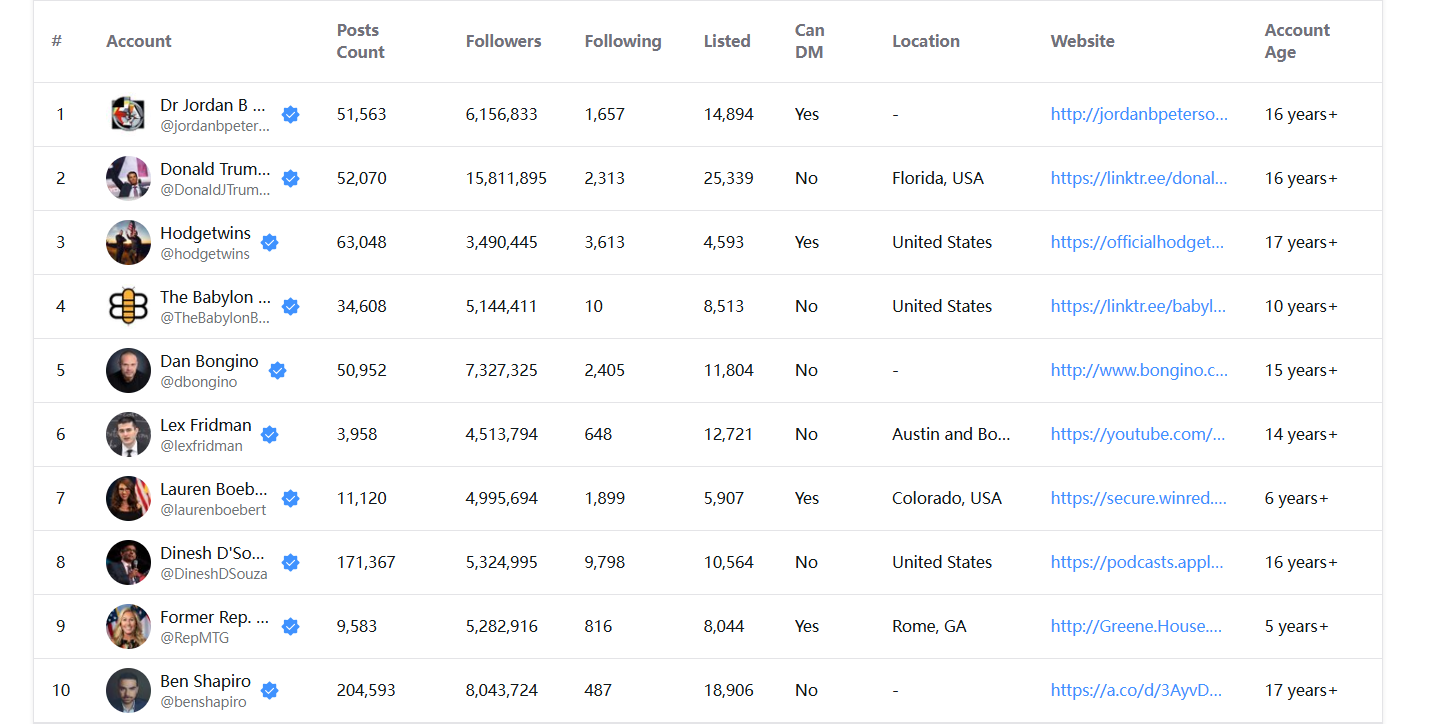Viewport: 1439px width, 724px height.
Task: Open the jordanbpeterson website link
Action: pyautogui.click(x=1138, y=115)
